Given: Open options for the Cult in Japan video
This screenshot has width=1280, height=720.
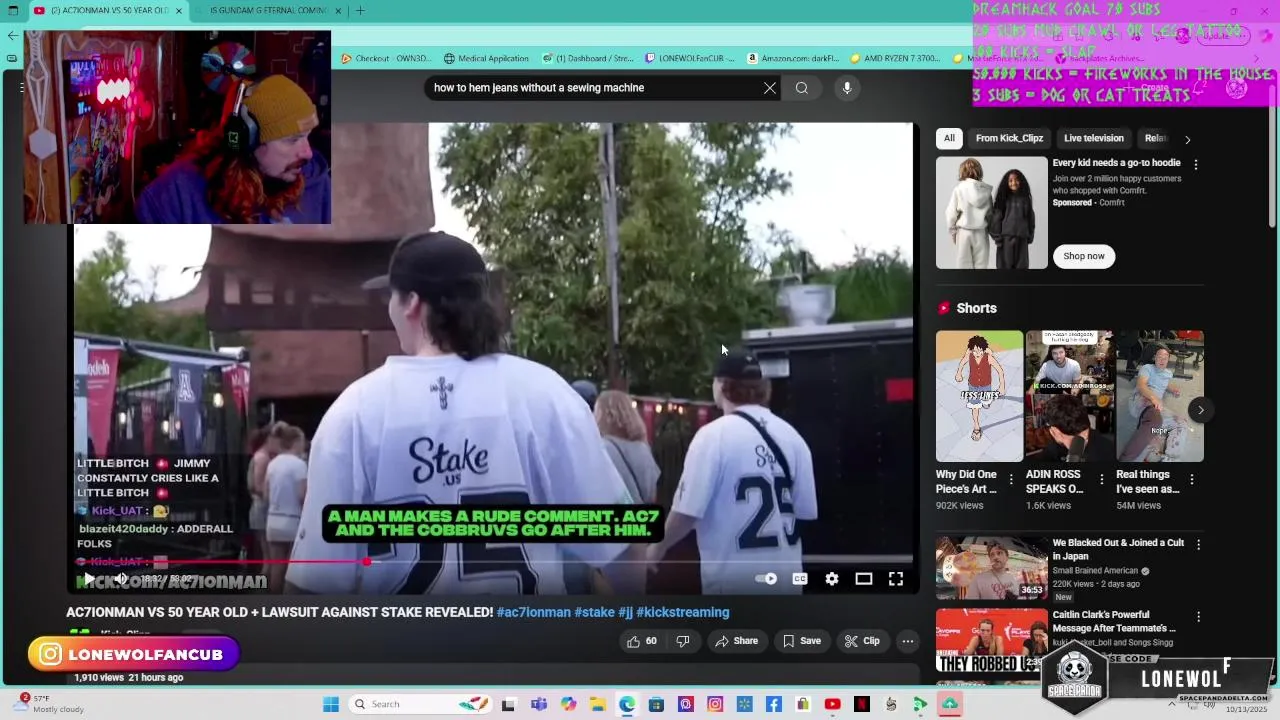Looking at the screenshot, I should pyautogui.click(x=1198, y=545).
